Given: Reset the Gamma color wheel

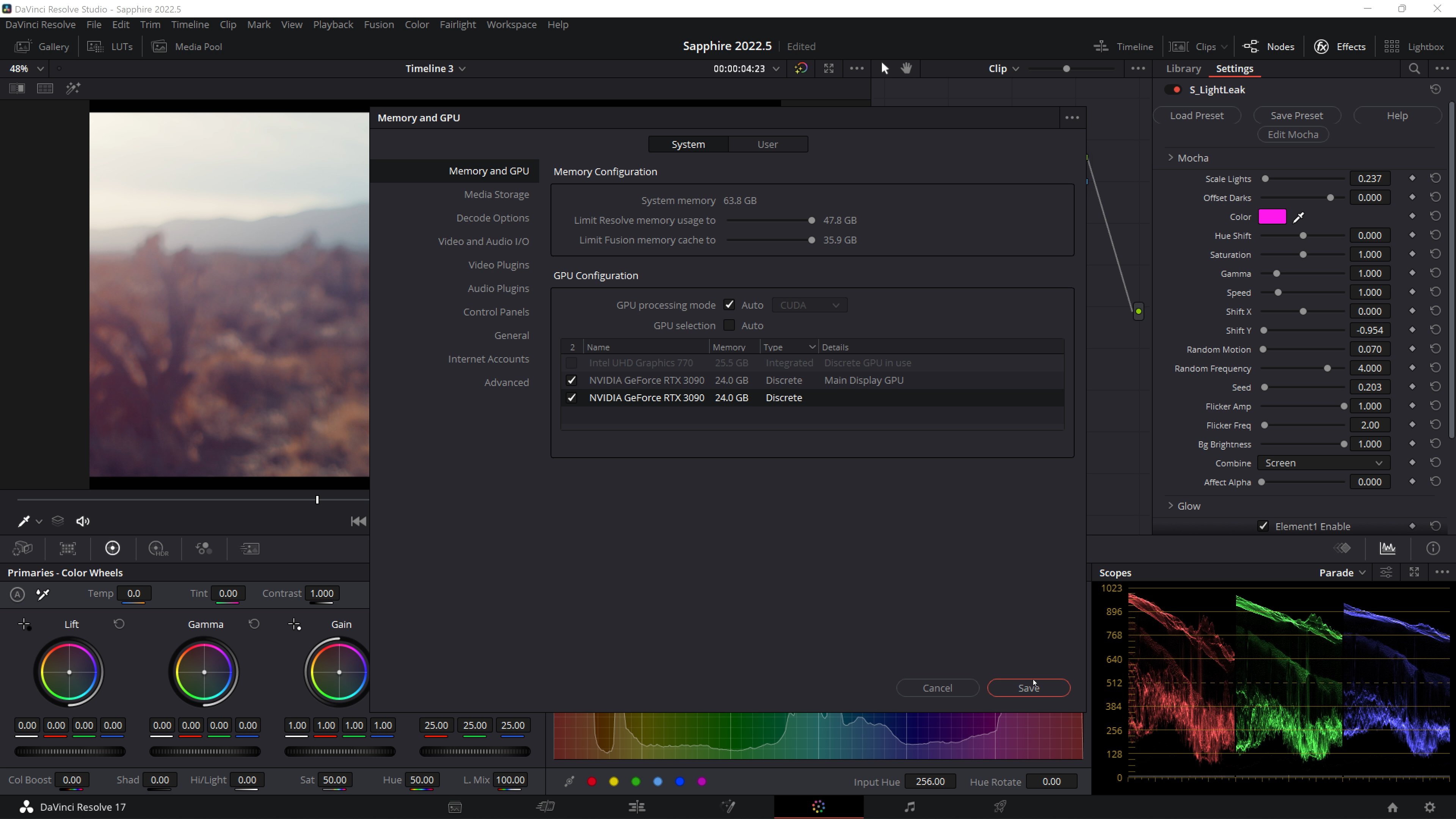Looking at the screenshot, I should (254, 624).
